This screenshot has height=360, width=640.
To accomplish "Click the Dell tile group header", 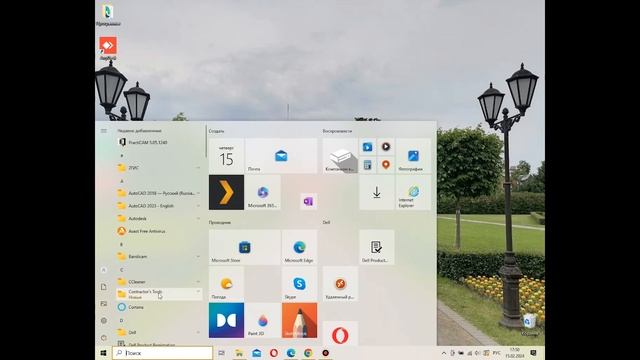I will click(x=326, y=222).
